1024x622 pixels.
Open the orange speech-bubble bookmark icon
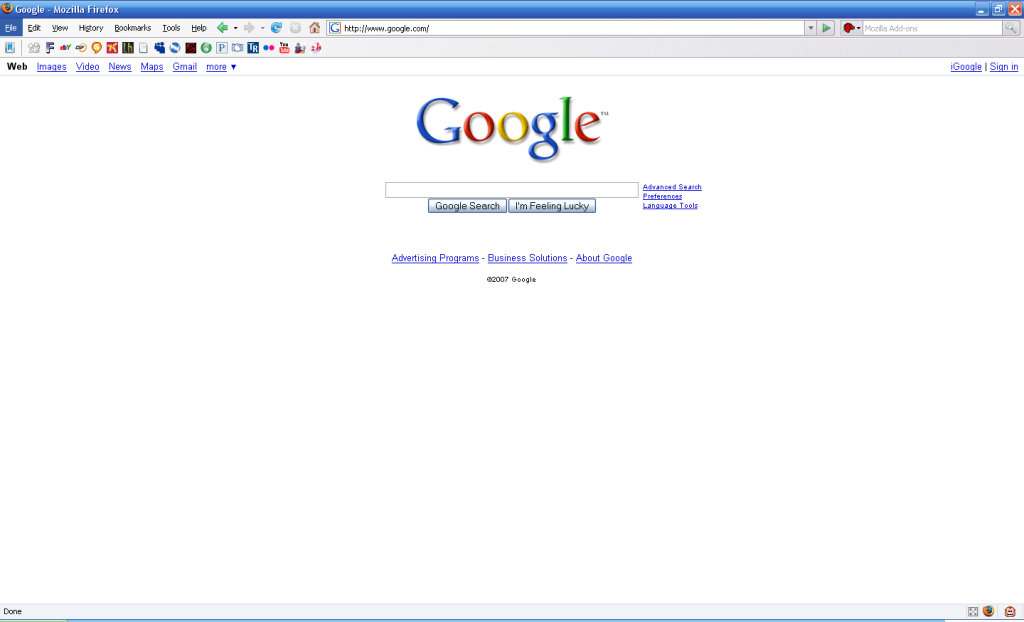[x=97, y=48]
